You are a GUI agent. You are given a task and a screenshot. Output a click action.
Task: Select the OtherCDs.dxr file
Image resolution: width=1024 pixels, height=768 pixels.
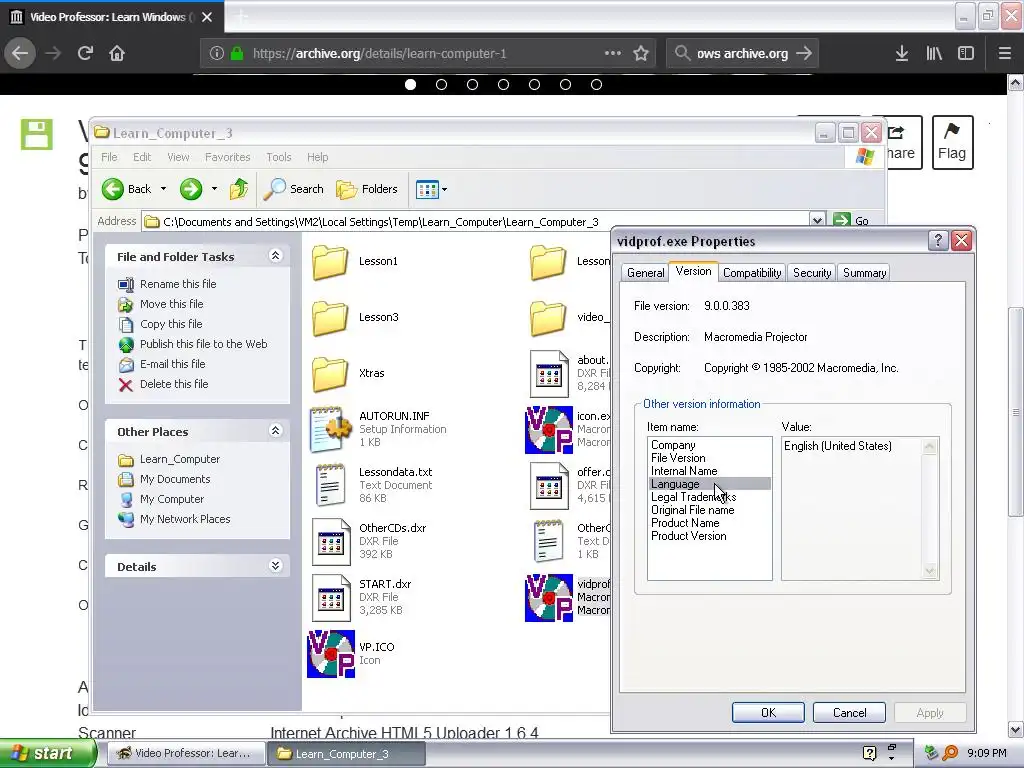[369, 541]
